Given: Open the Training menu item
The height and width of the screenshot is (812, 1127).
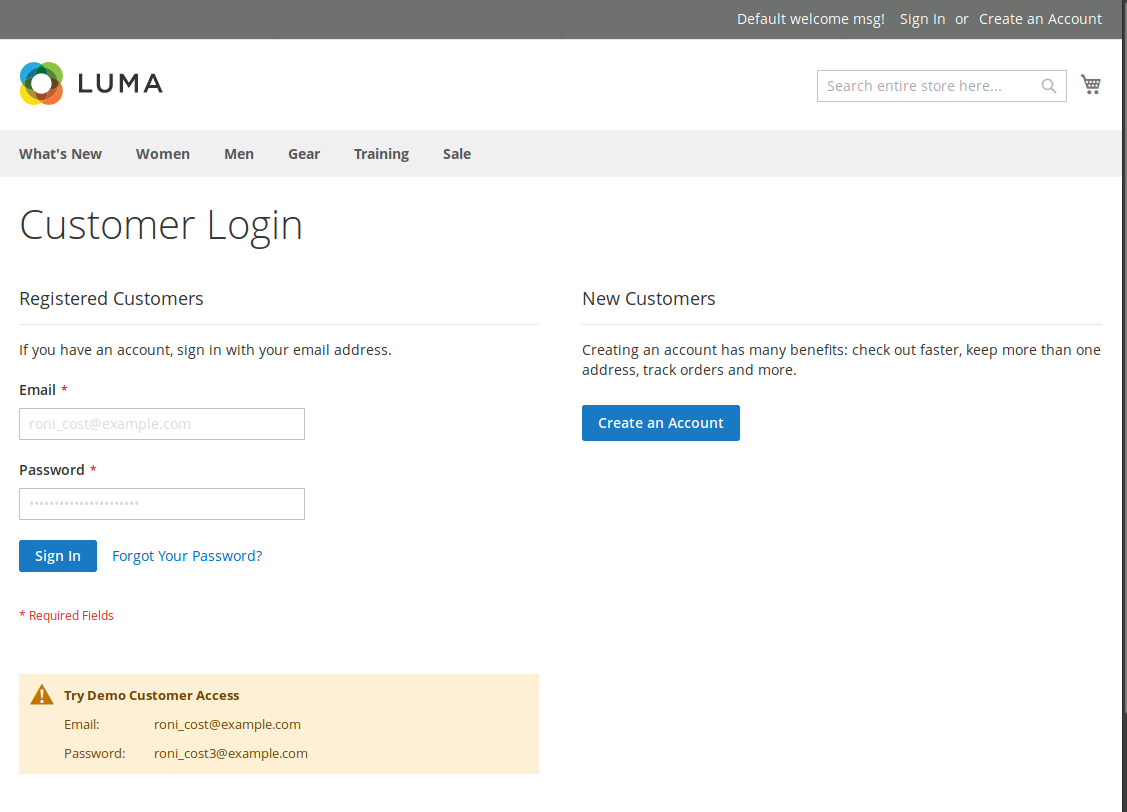Looking at the screenshot, I should (381, 154).
